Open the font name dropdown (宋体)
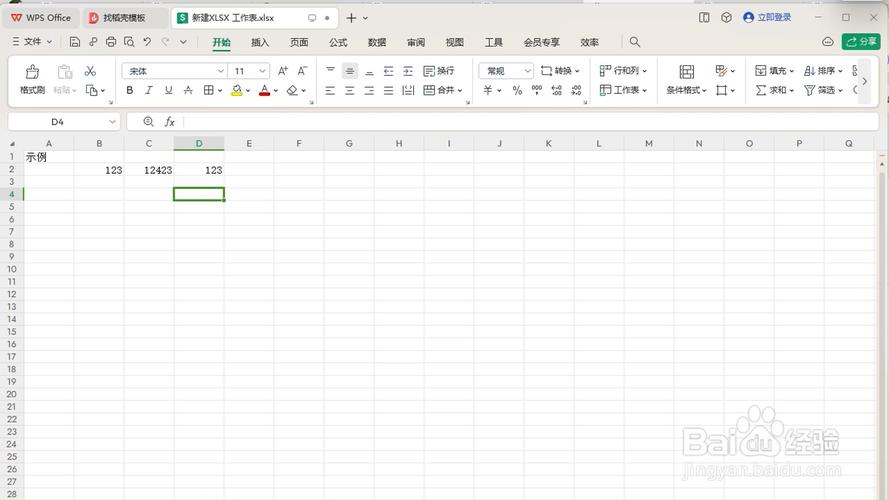The height and width of the screenshot is (500, 889). [x=220, y=71]
